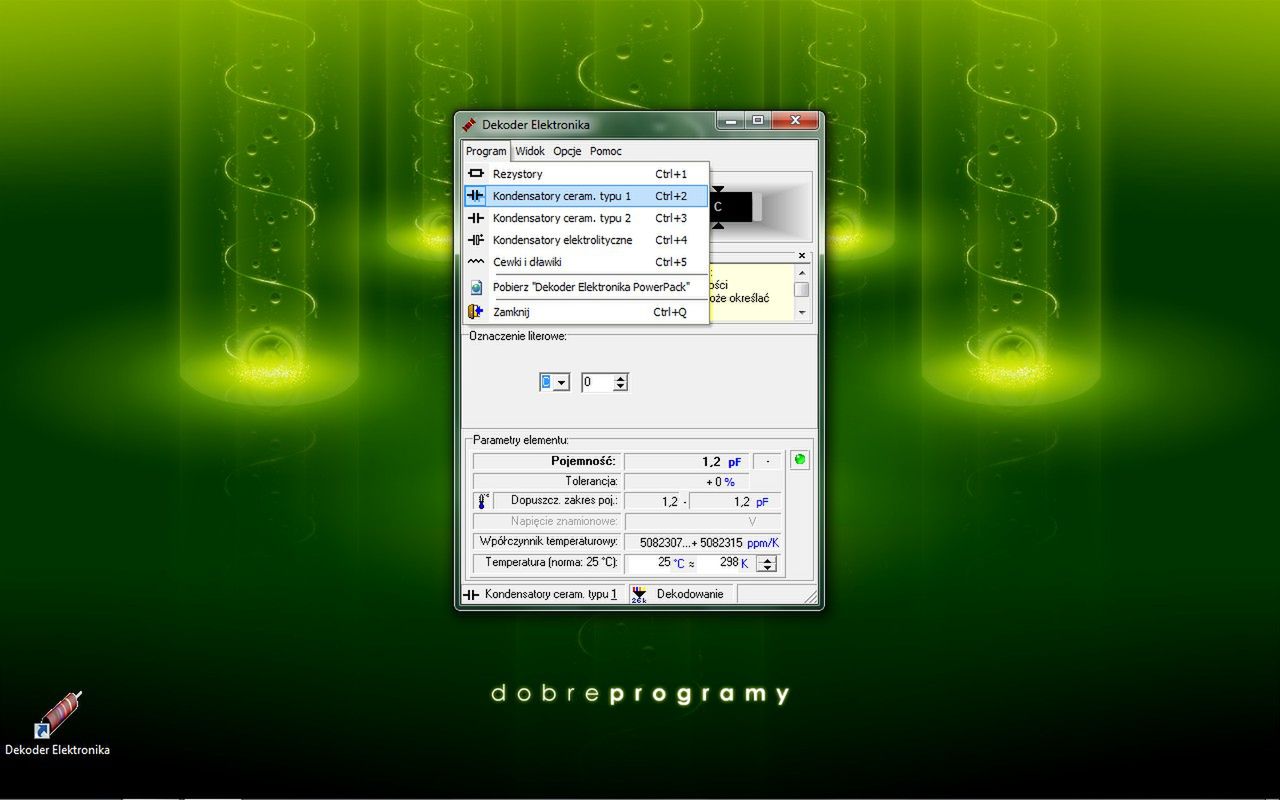Minimize the Dekoder Elektronika window

[732, 121]
